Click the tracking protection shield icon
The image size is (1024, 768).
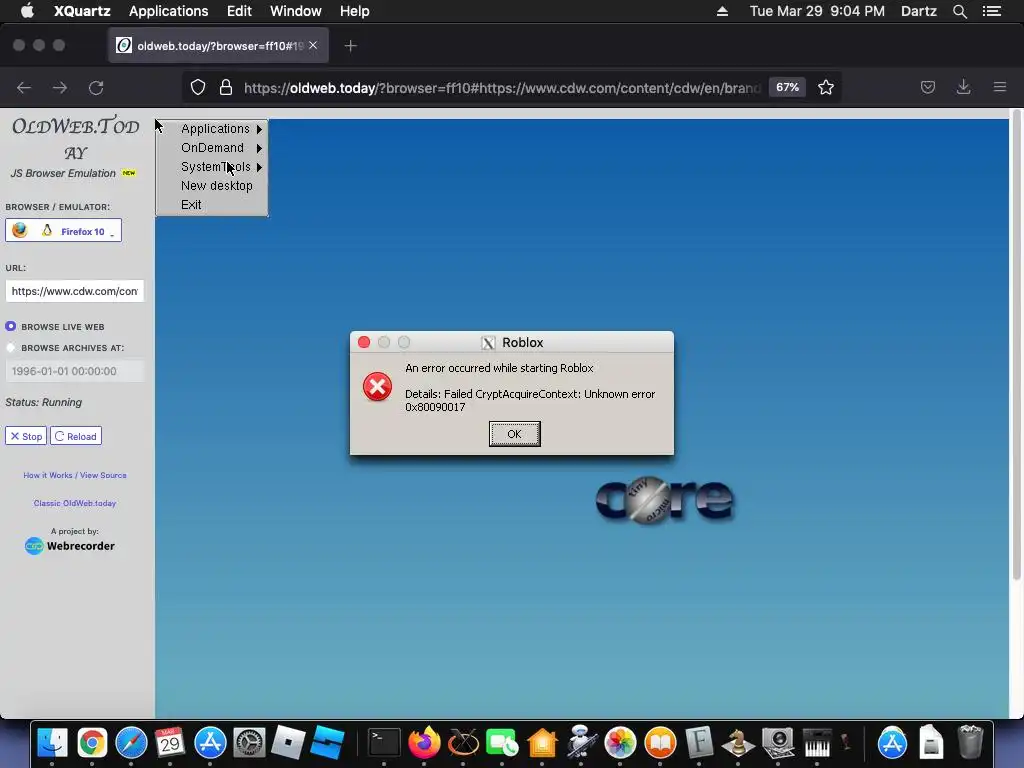[198, 88]
